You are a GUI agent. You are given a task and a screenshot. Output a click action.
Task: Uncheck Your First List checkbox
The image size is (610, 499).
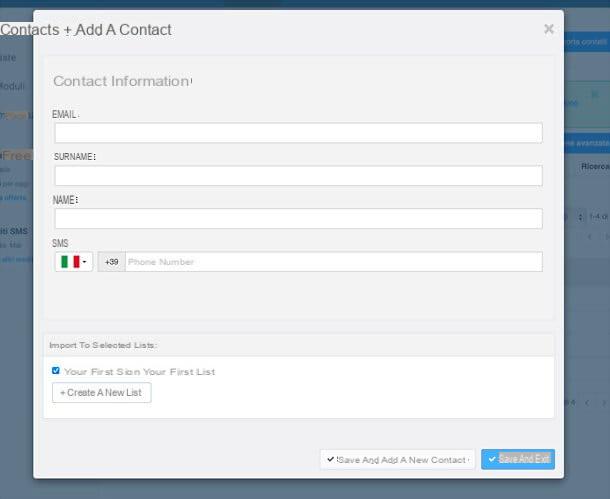56,370
